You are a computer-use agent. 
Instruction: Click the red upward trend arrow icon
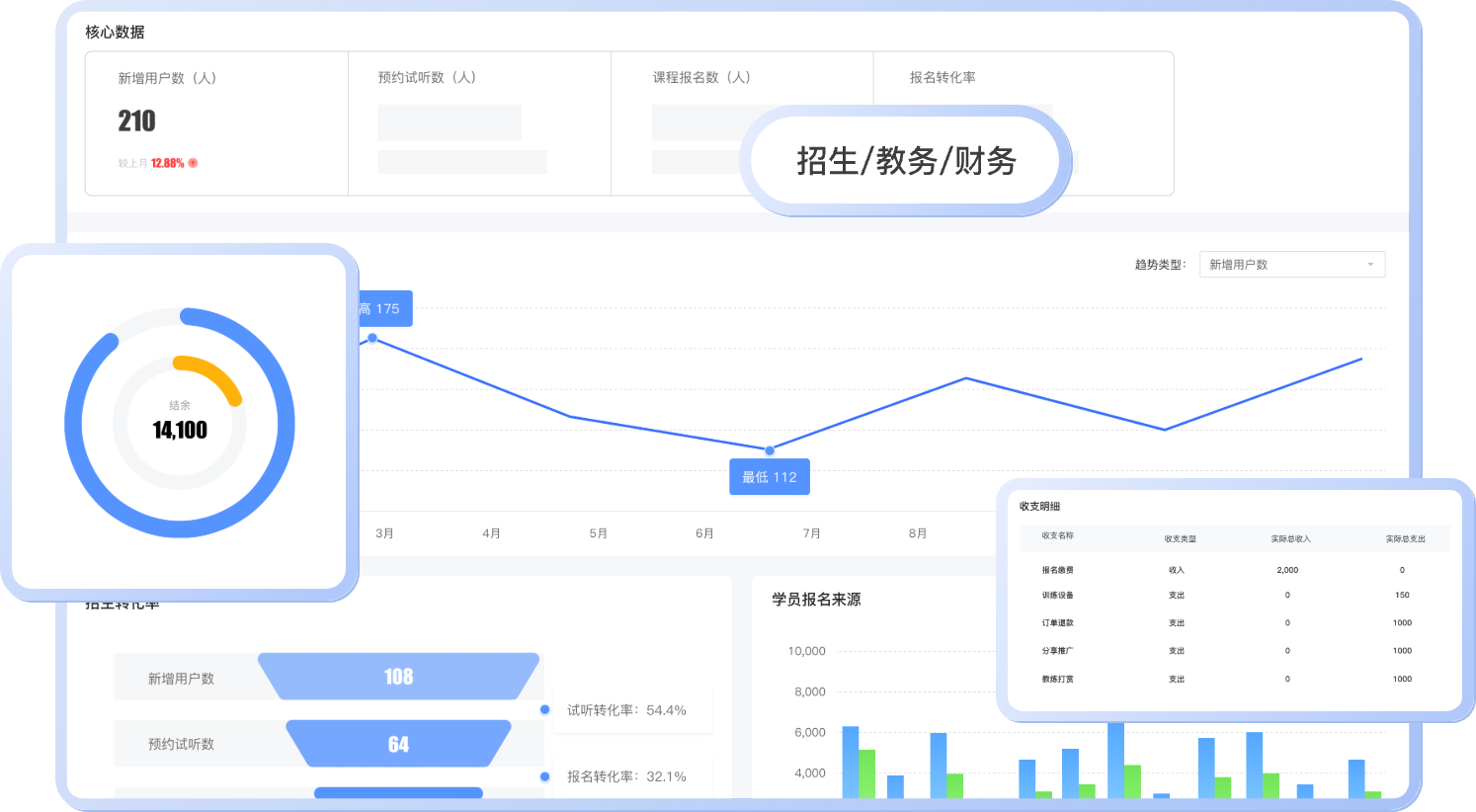192,163
